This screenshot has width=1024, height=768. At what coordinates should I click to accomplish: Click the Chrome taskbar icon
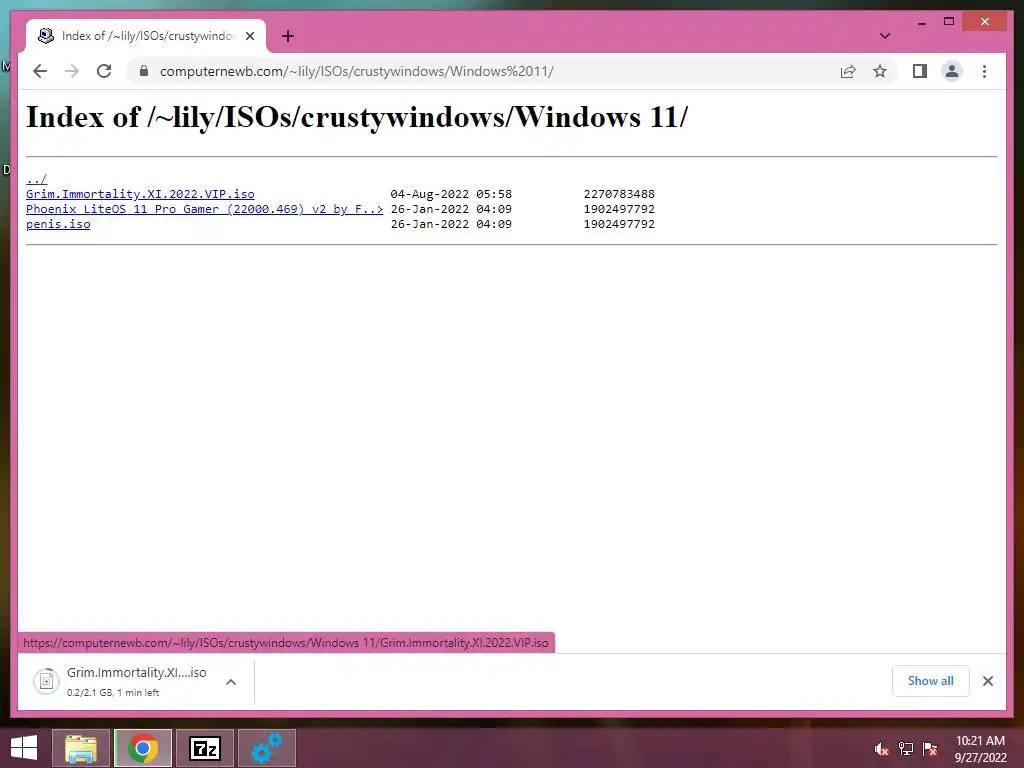[x=142, y=748]
